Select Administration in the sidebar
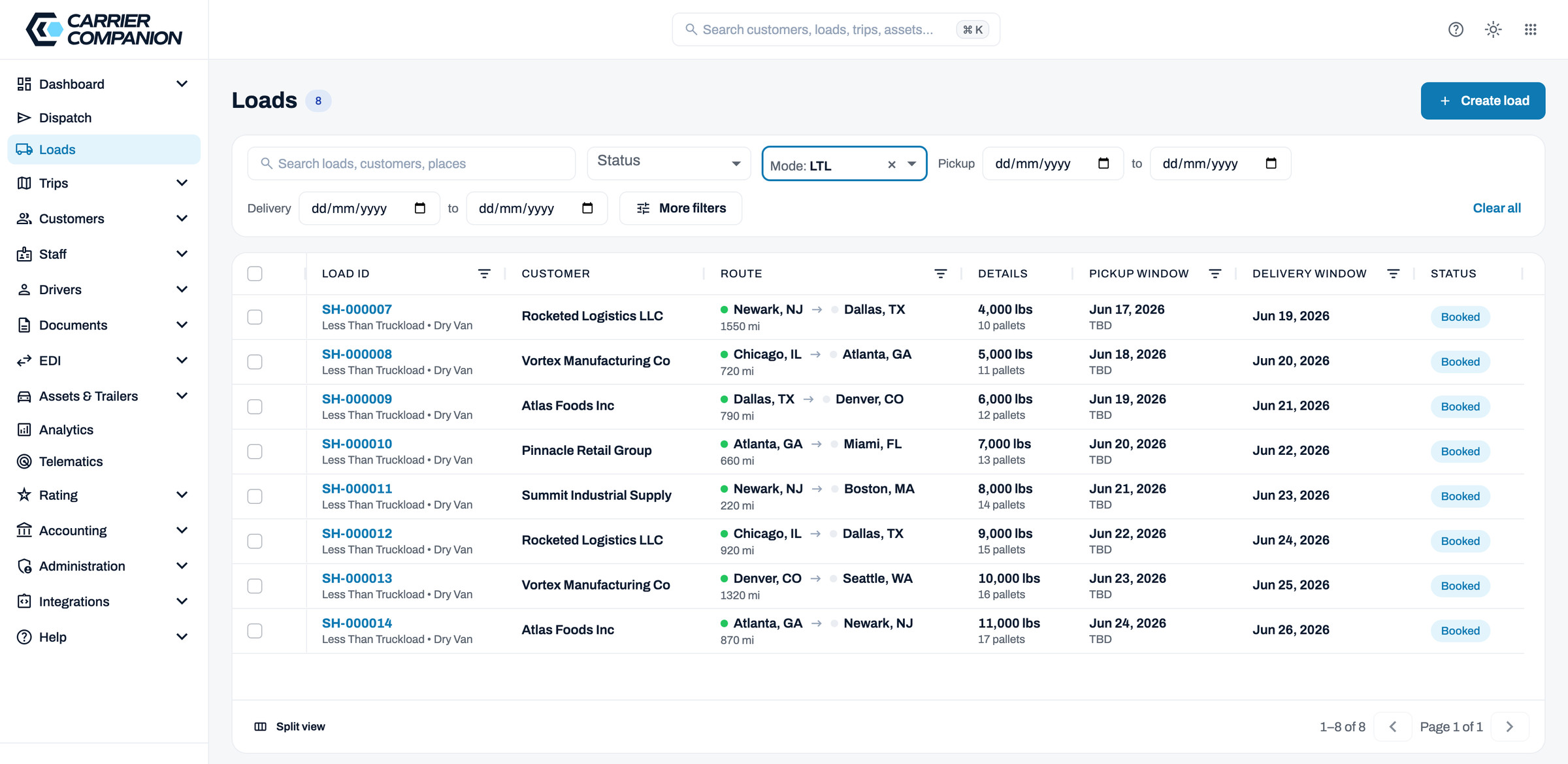Image resolution: width=1568 pixels, height=764 pixels. pos(104,566)
